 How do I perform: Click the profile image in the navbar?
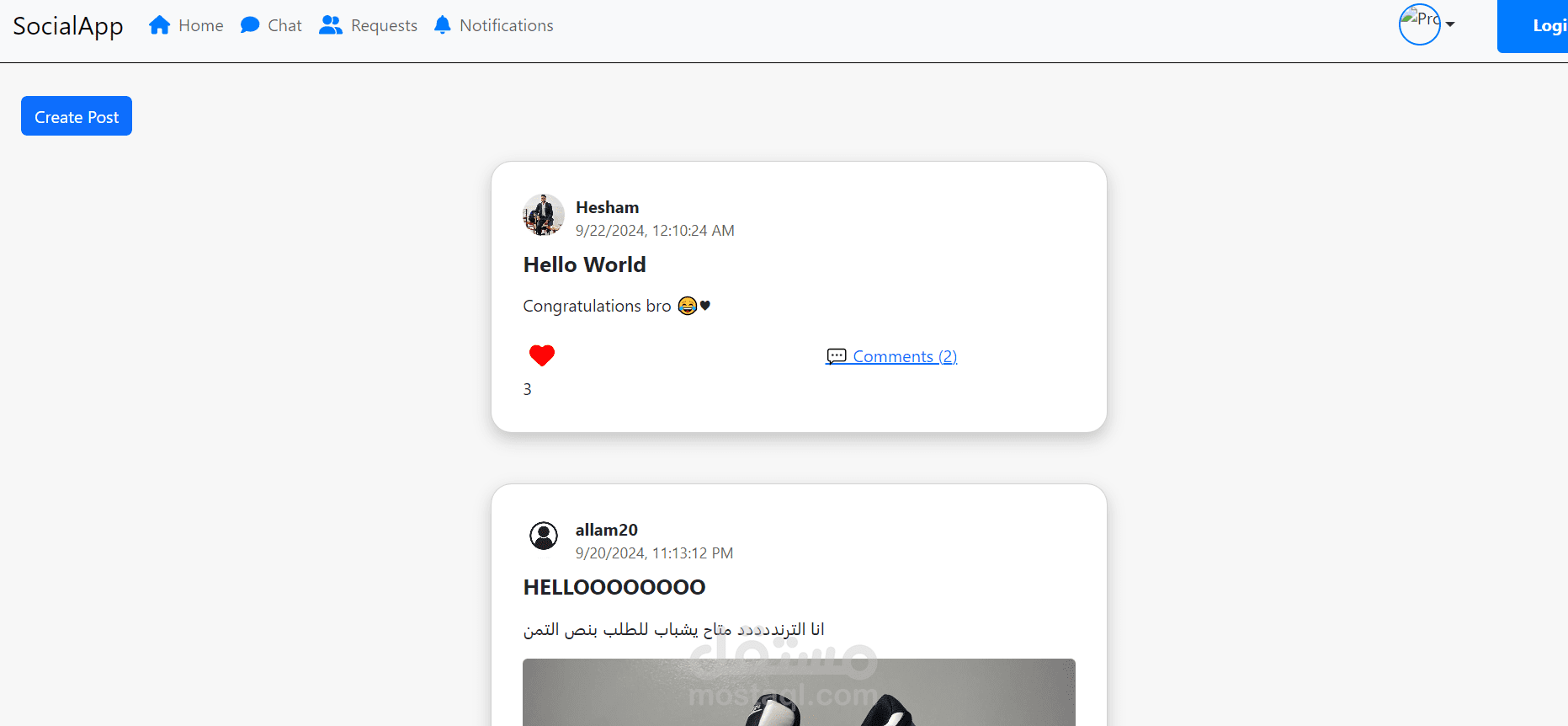coord(1420,24)
